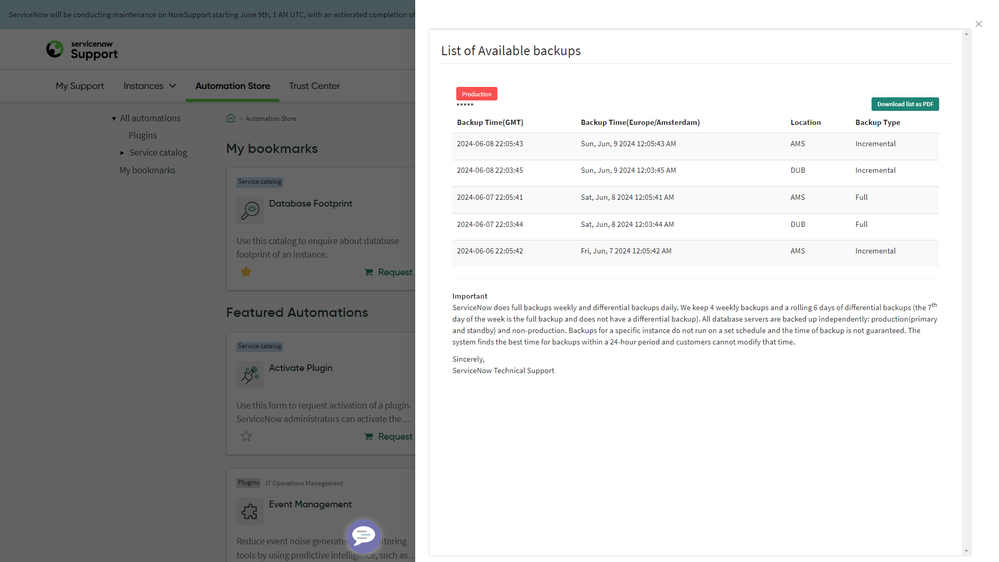The image size is (999, 562).
Task: Click the Automation Store breadcrumb link
Action: point(271,119)
